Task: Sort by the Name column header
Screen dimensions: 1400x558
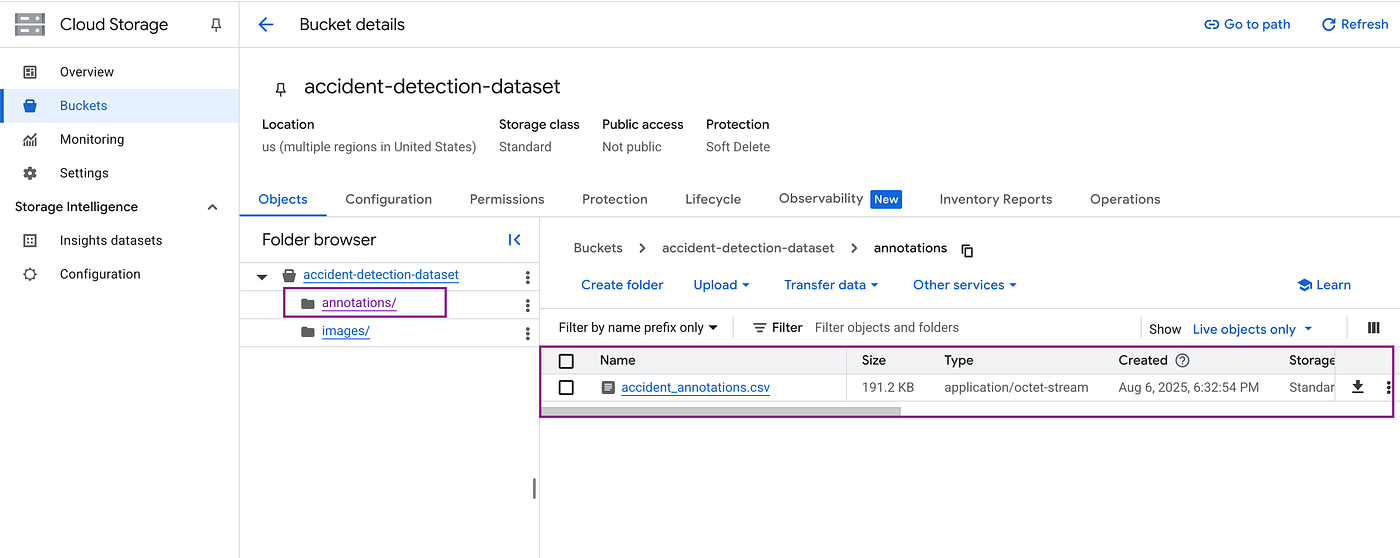Action: pos(617,360)
